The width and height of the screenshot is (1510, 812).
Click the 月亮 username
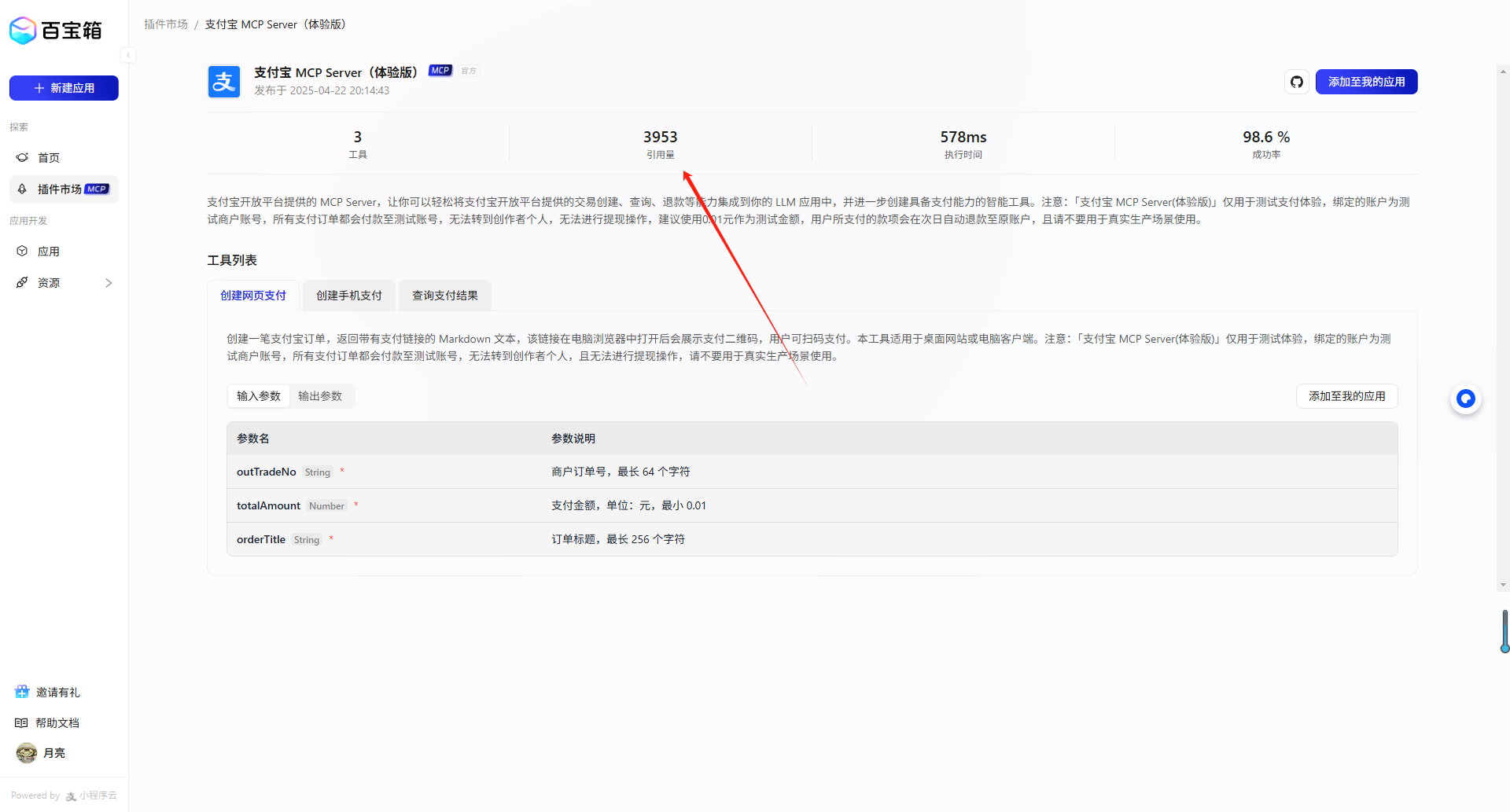[x=54, y=753]
